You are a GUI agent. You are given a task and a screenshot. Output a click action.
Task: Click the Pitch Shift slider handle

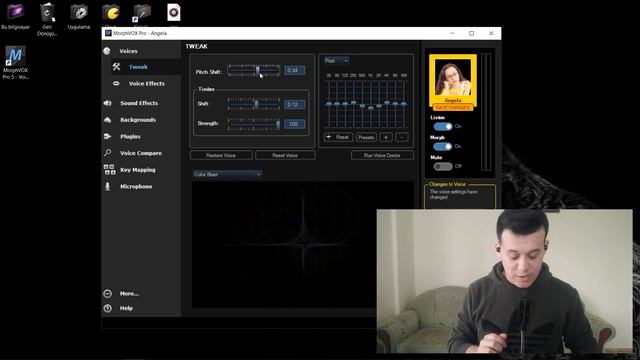coord(258,71)
